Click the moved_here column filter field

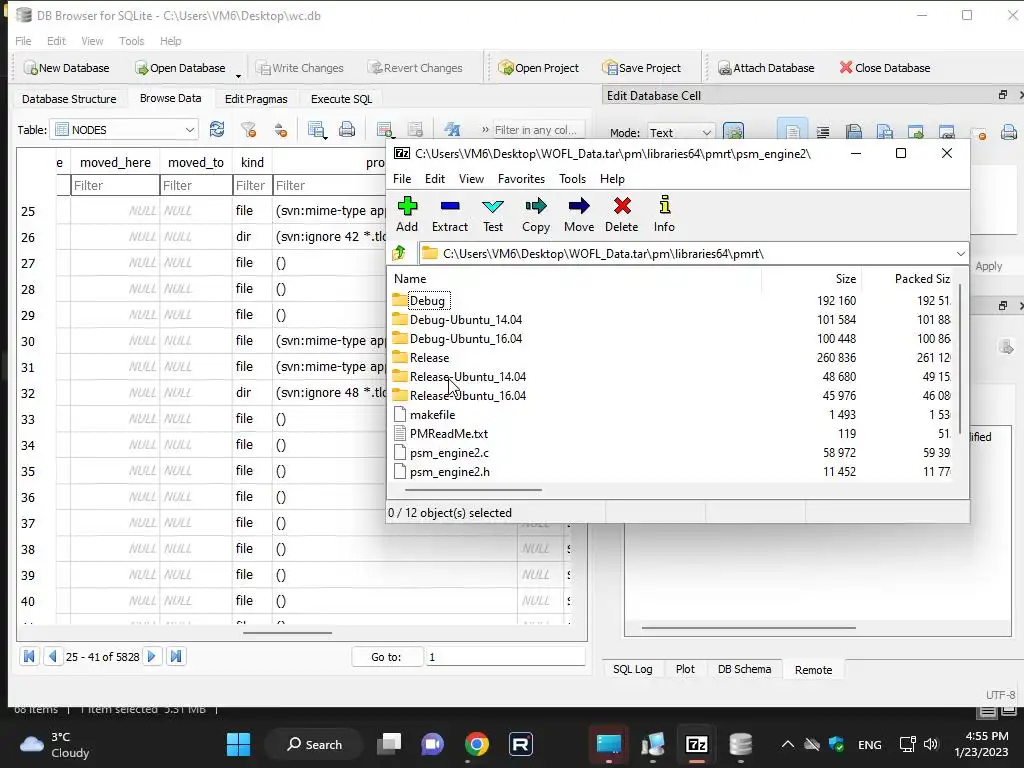(115, 185)
